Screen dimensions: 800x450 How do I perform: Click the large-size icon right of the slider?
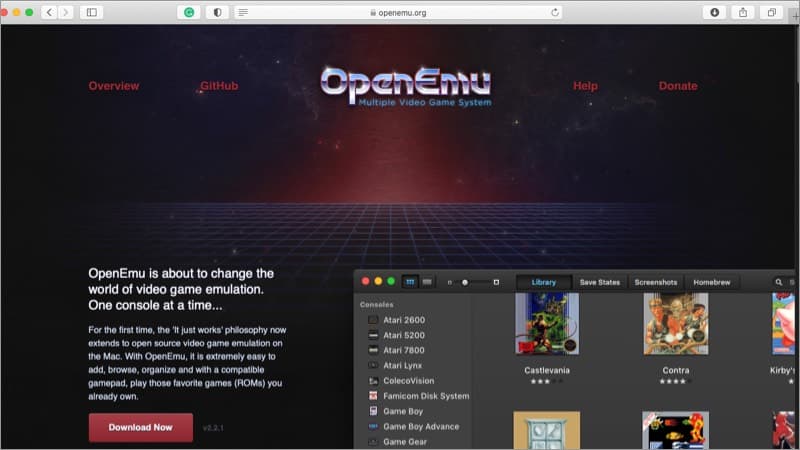(x=496, y=282)
